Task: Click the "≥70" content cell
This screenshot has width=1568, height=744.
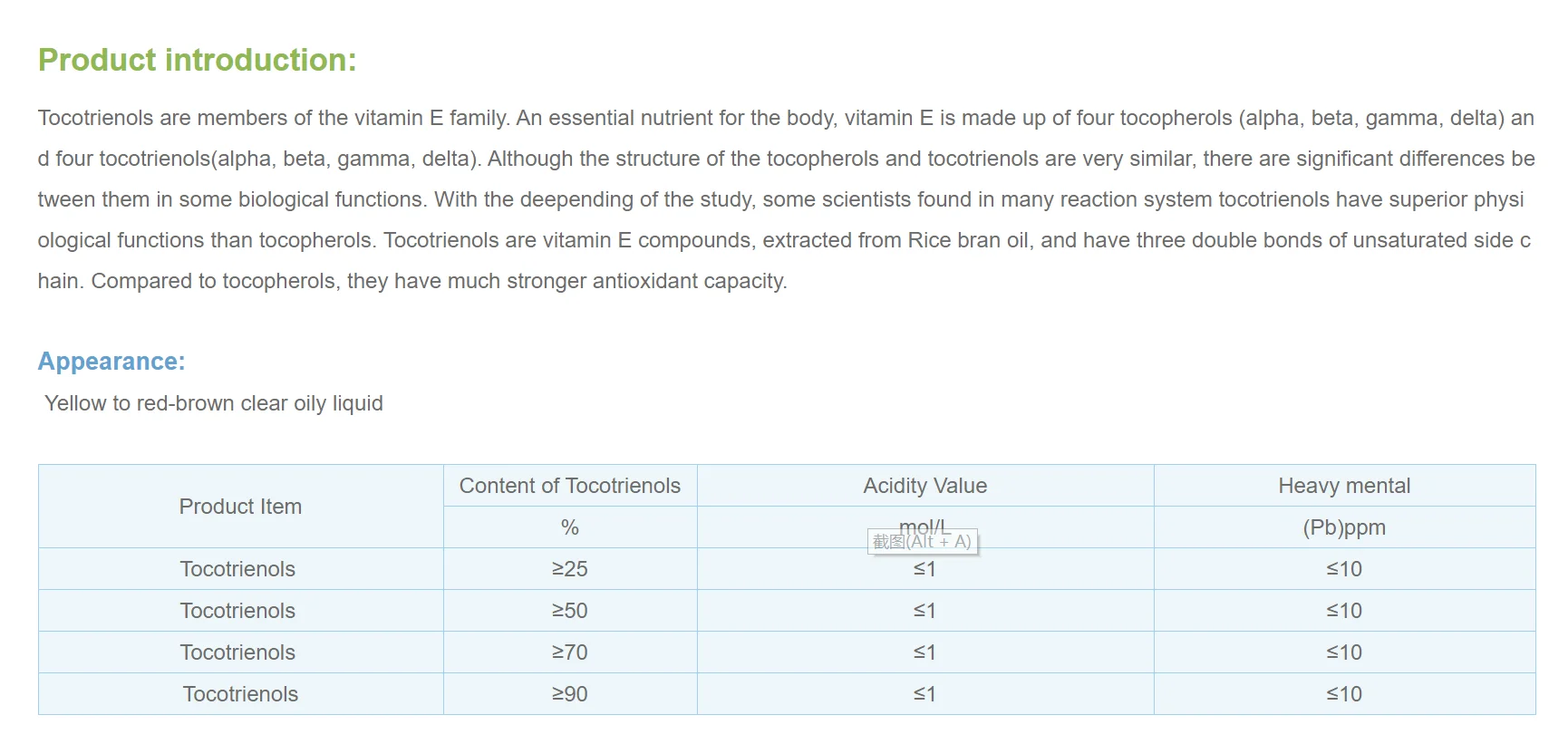Action: click(x=569, y=652)
